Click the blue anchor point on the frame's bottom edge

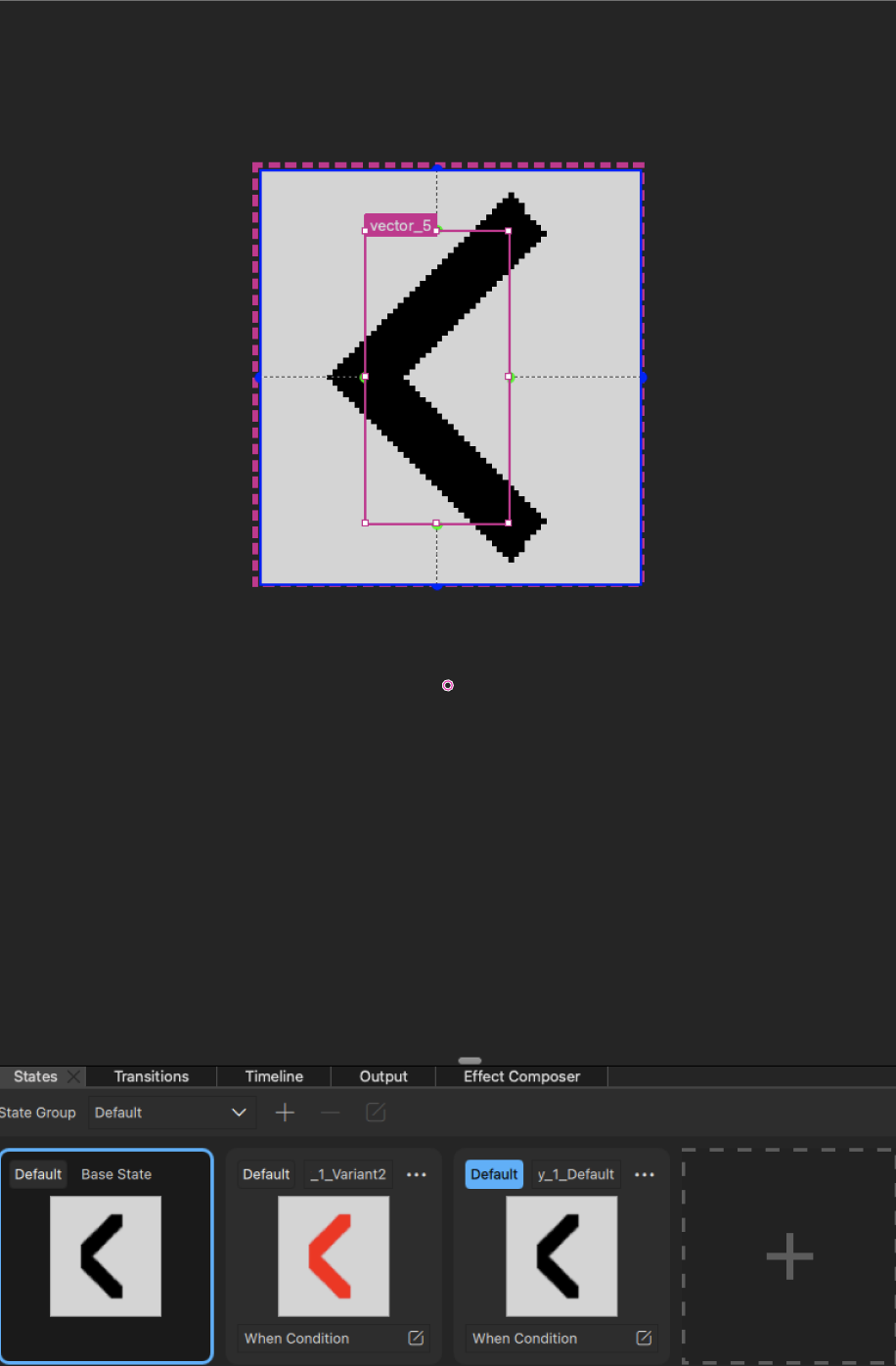pos(437,585)
